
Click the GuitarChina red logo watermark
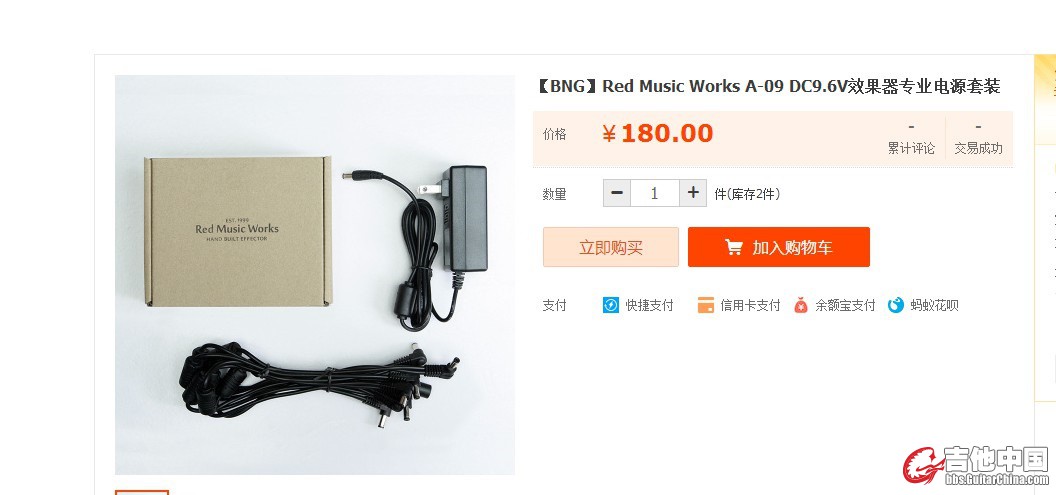[x=976, y=465]
